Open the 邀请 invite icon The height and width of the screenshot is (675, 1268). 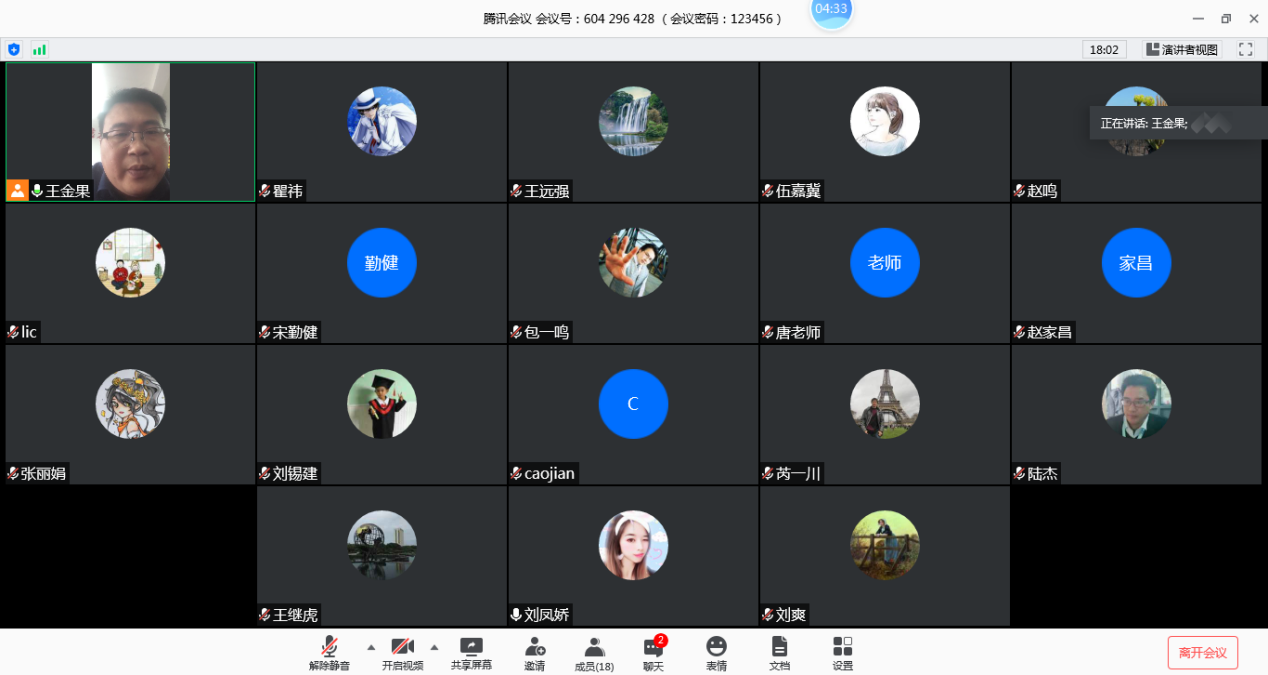pyautogui.click(x=535, y=652)
